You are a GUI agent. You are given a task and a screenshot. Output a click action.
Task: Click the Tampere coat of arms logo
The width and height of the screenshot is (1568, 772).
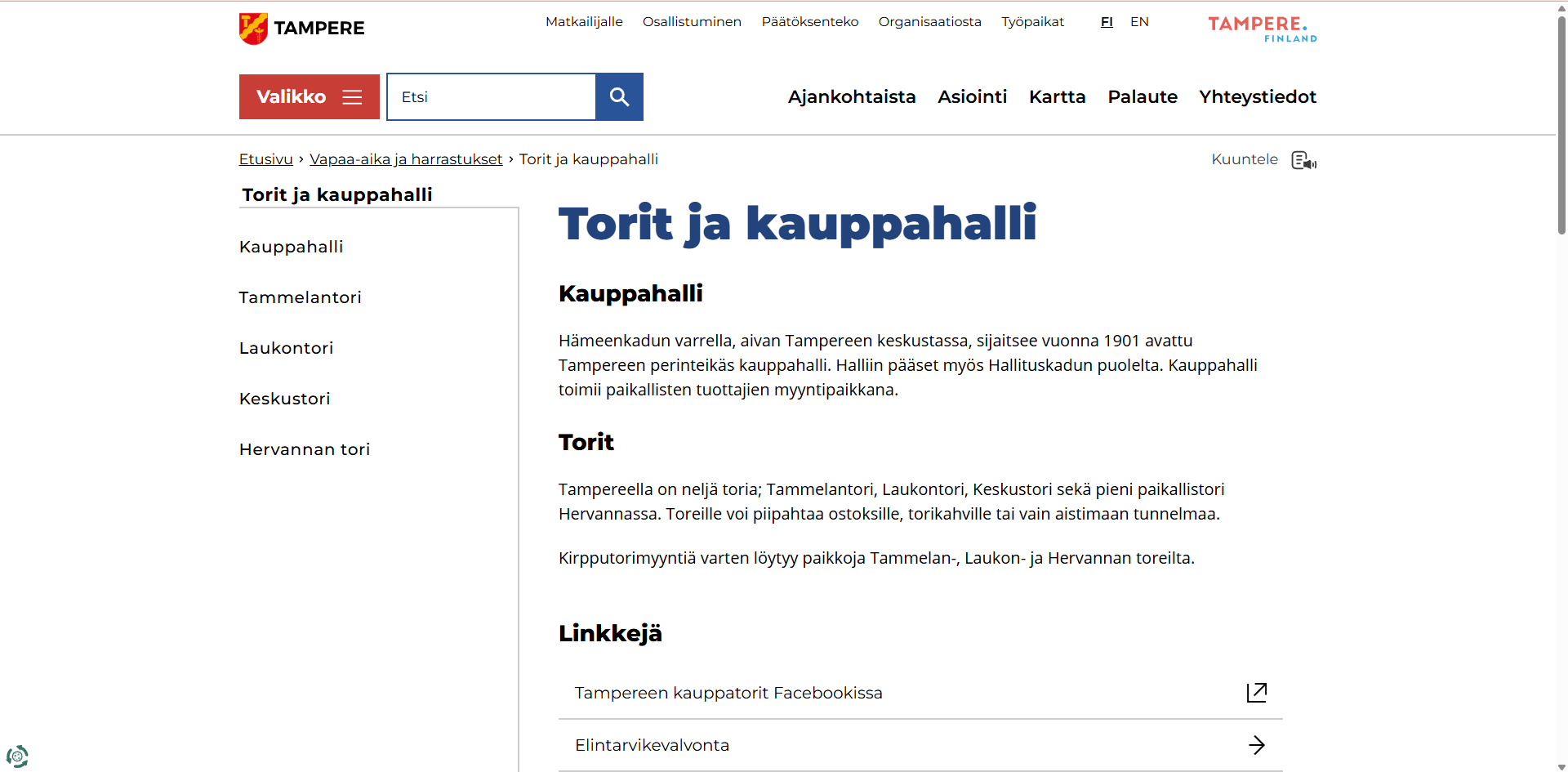point(253,29)
